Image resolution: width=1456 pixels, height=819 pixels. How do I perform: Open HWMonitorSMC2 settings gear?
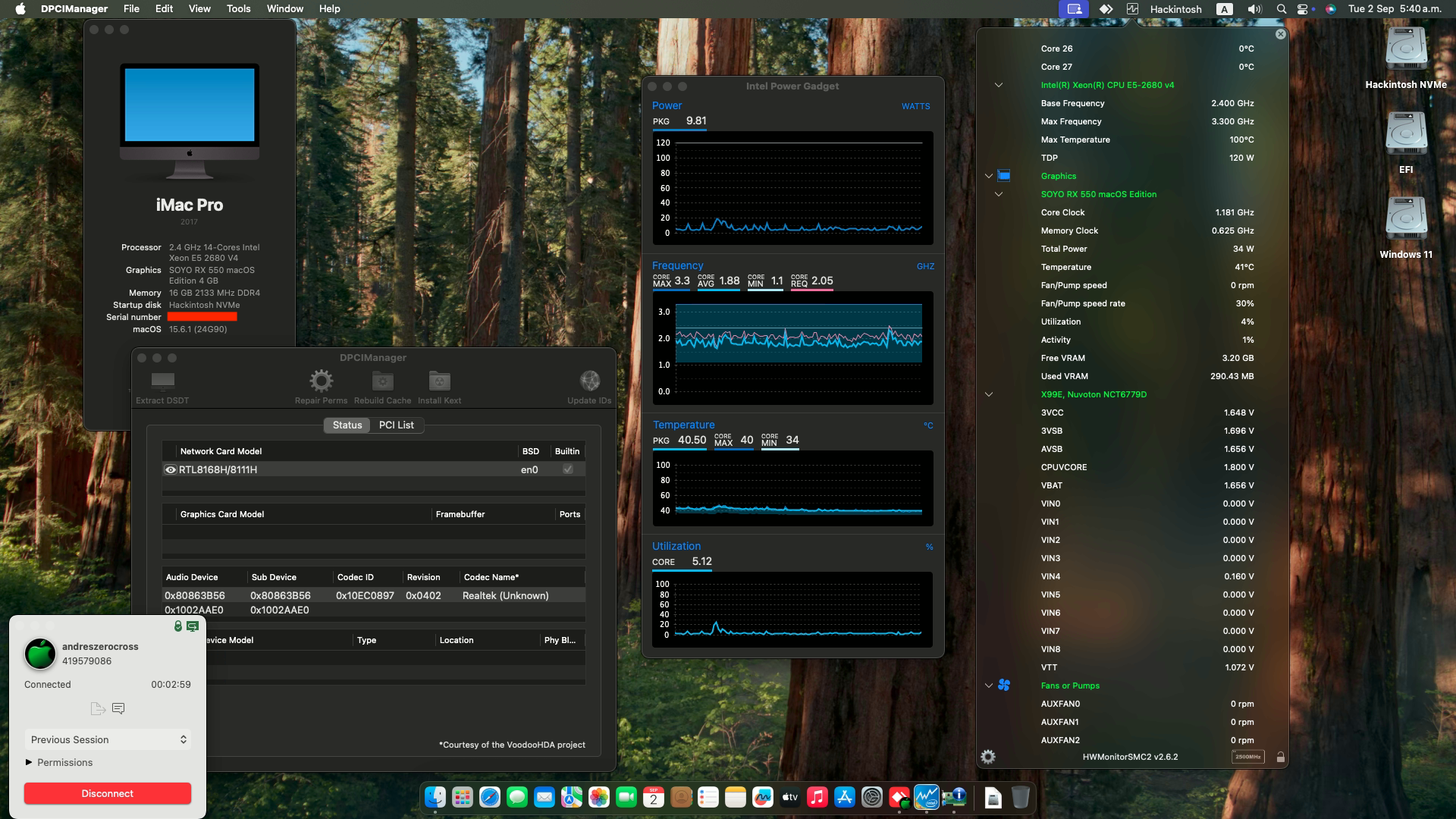[987, 757]
